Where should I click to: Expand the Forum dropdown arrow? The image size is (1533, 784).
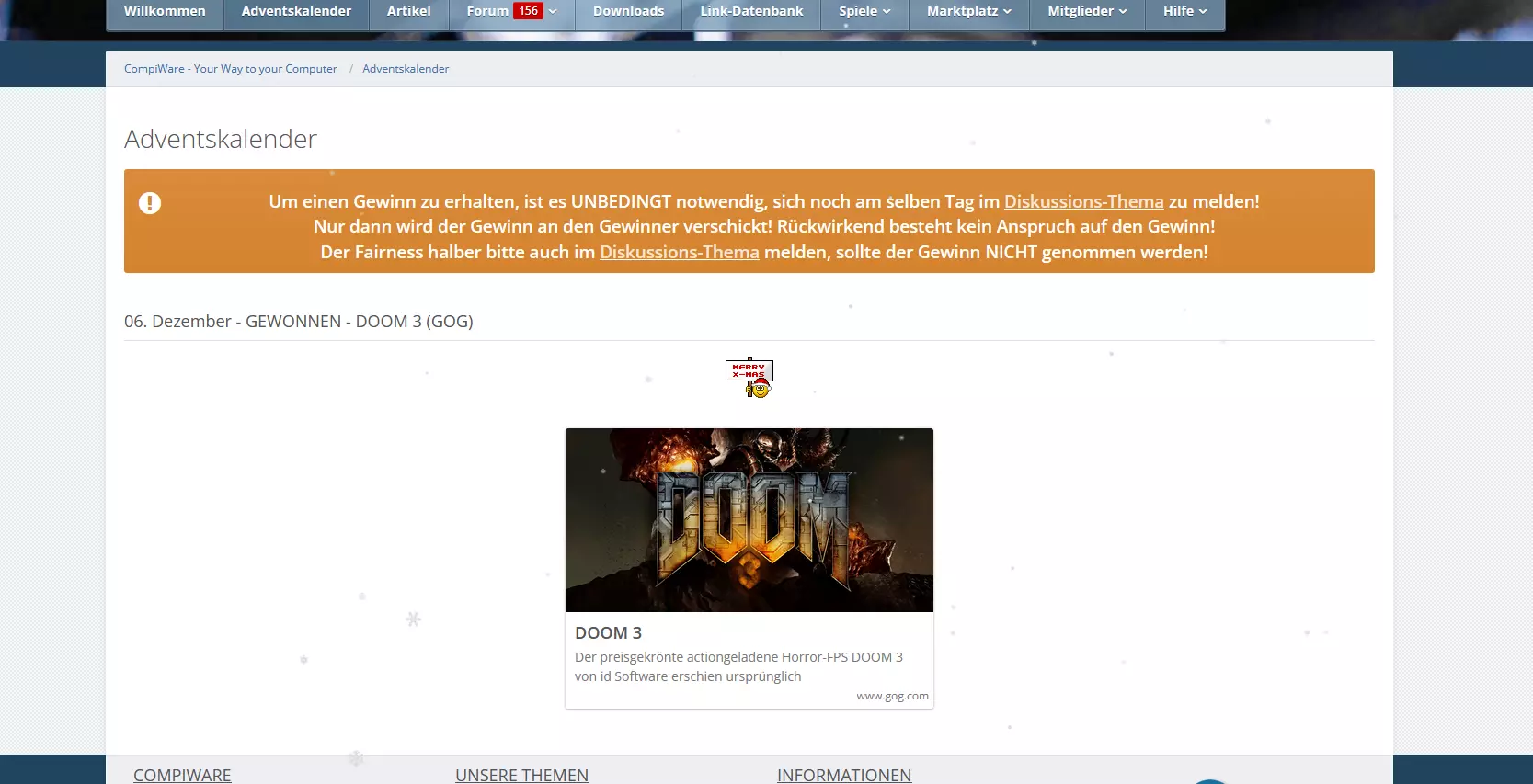[554, 12]
